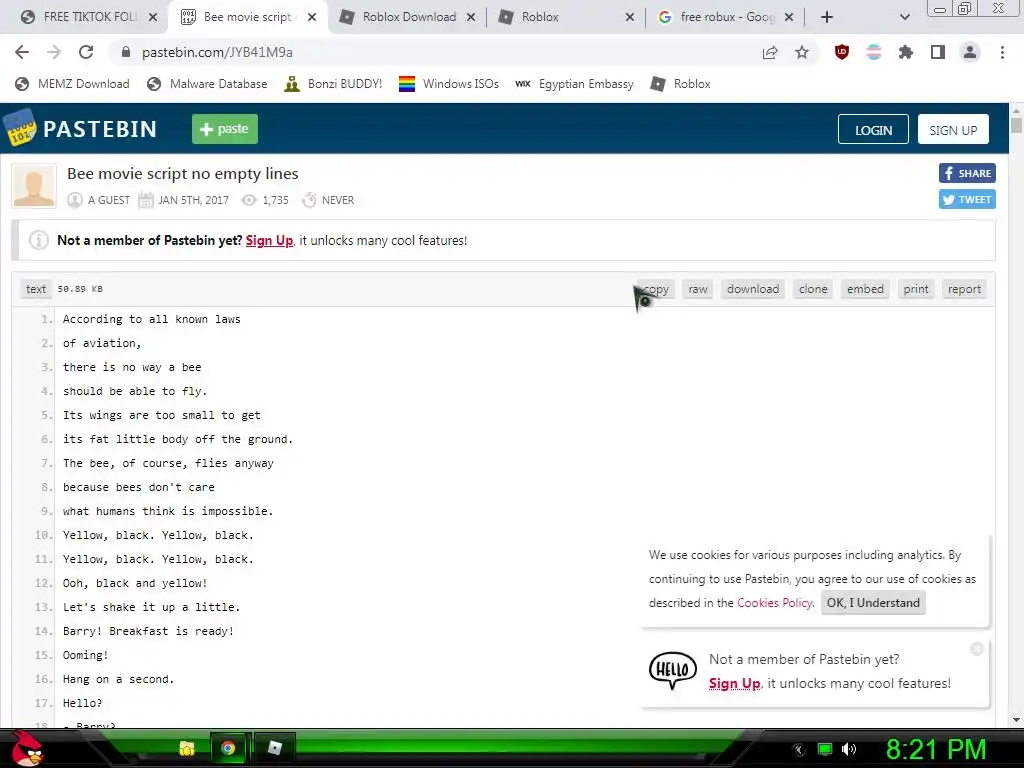Show hidden tray icons arrow
Screen dimensions: 1024x768
pos(799,749)
